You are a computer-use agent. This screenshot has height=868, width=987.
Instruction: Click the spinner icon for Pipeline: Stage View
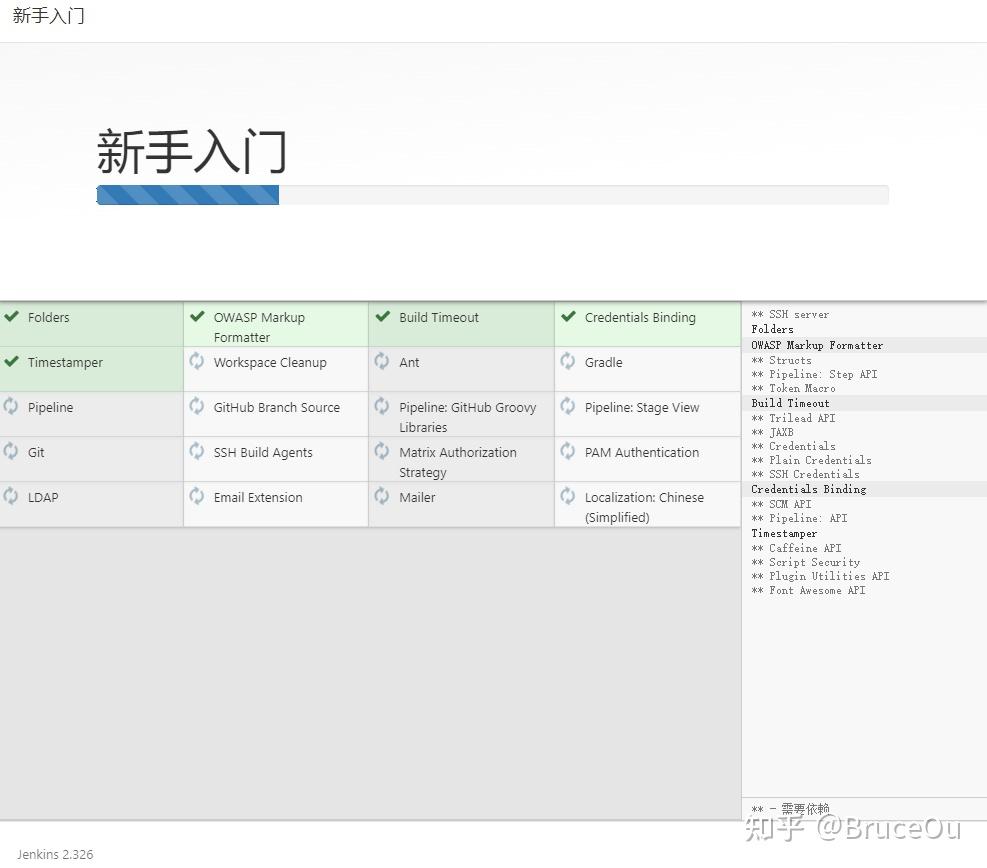[568, 406]
